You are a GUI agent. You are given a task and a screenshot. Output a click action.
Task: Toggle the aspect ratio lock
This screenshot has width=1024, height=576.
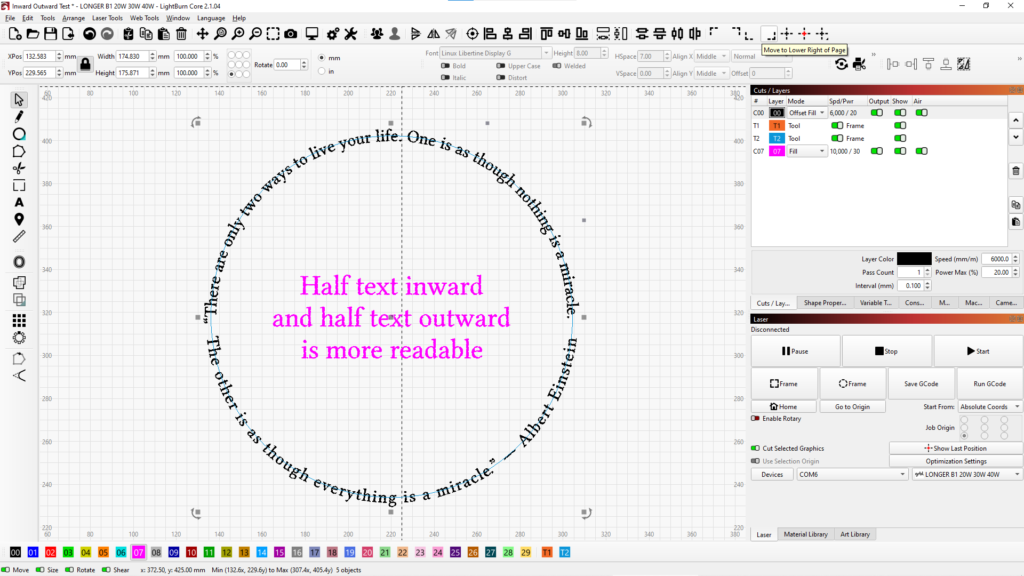click(x=86, y=64)
